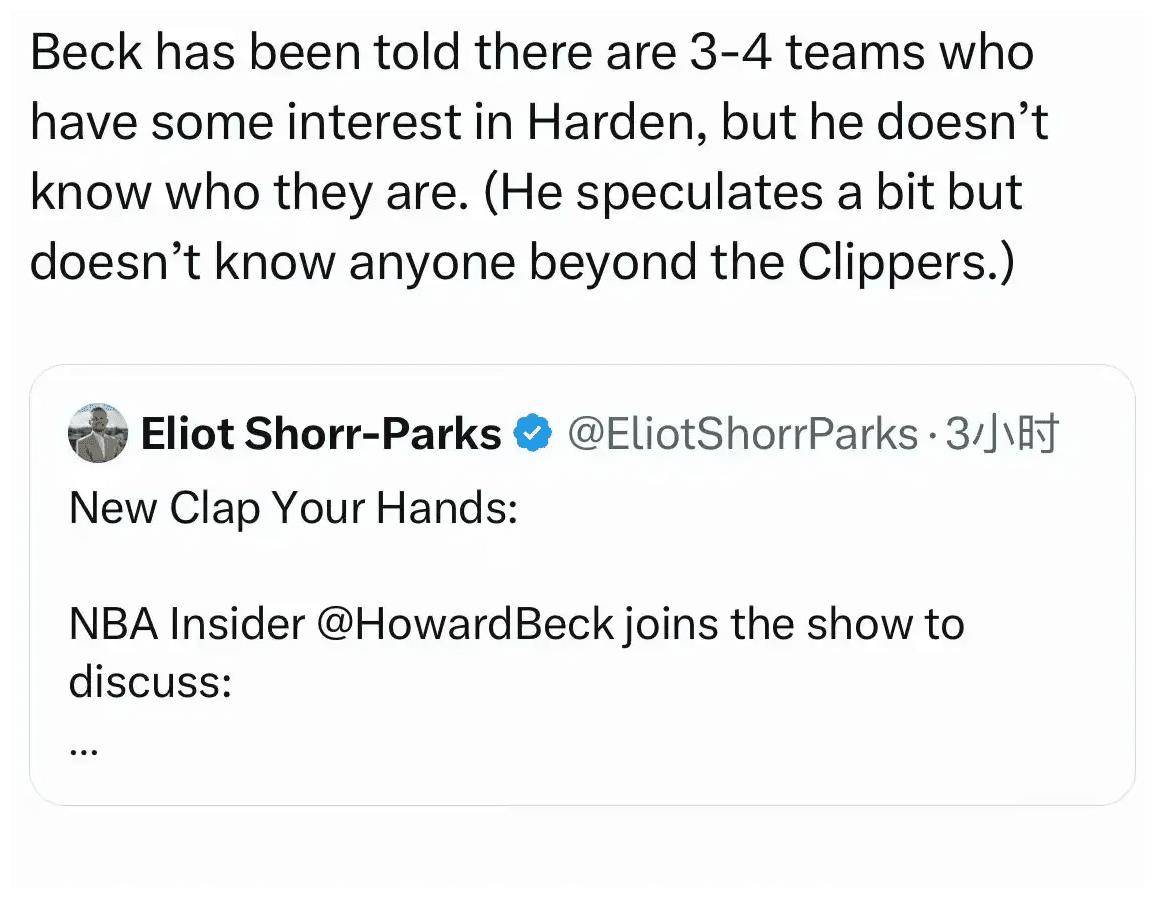Click the 3小时 timestamp
The image size is (1155, 897).
[x=1002, y=434]
